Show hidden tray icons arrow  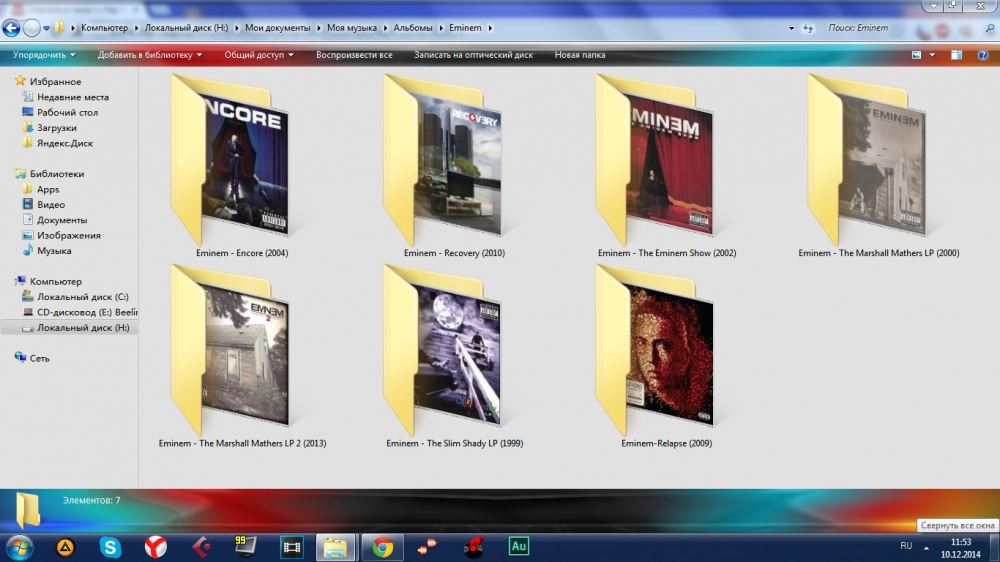tap(926, 547)
